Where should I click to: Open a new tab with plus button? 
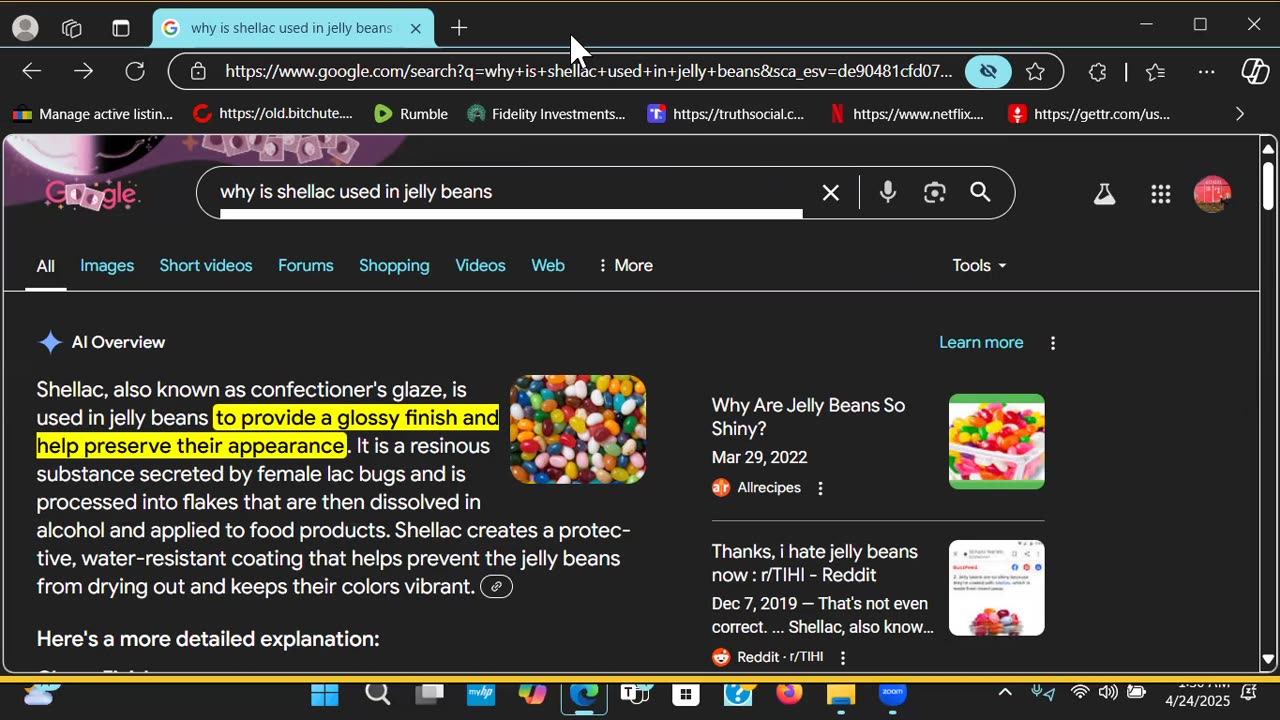pyautogui.click(x=459, y=28)
